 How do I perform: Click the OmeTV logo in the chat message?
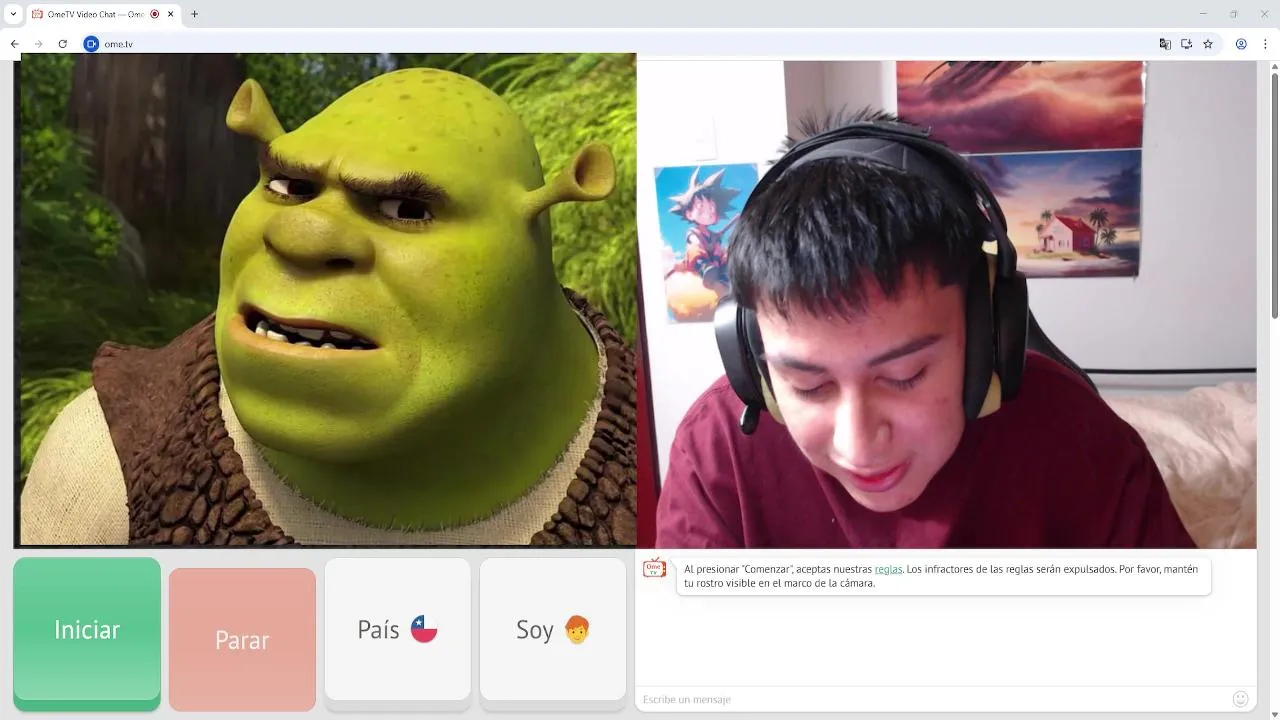click(x=654, y=568)
